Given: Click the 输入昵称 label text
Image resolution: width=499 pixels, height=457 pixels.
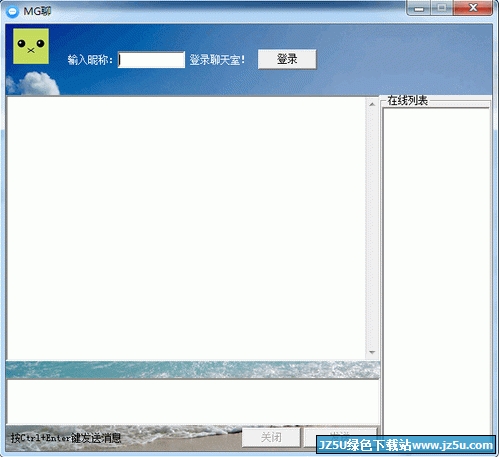Looking at the screenshot, I should click(90, 60).
